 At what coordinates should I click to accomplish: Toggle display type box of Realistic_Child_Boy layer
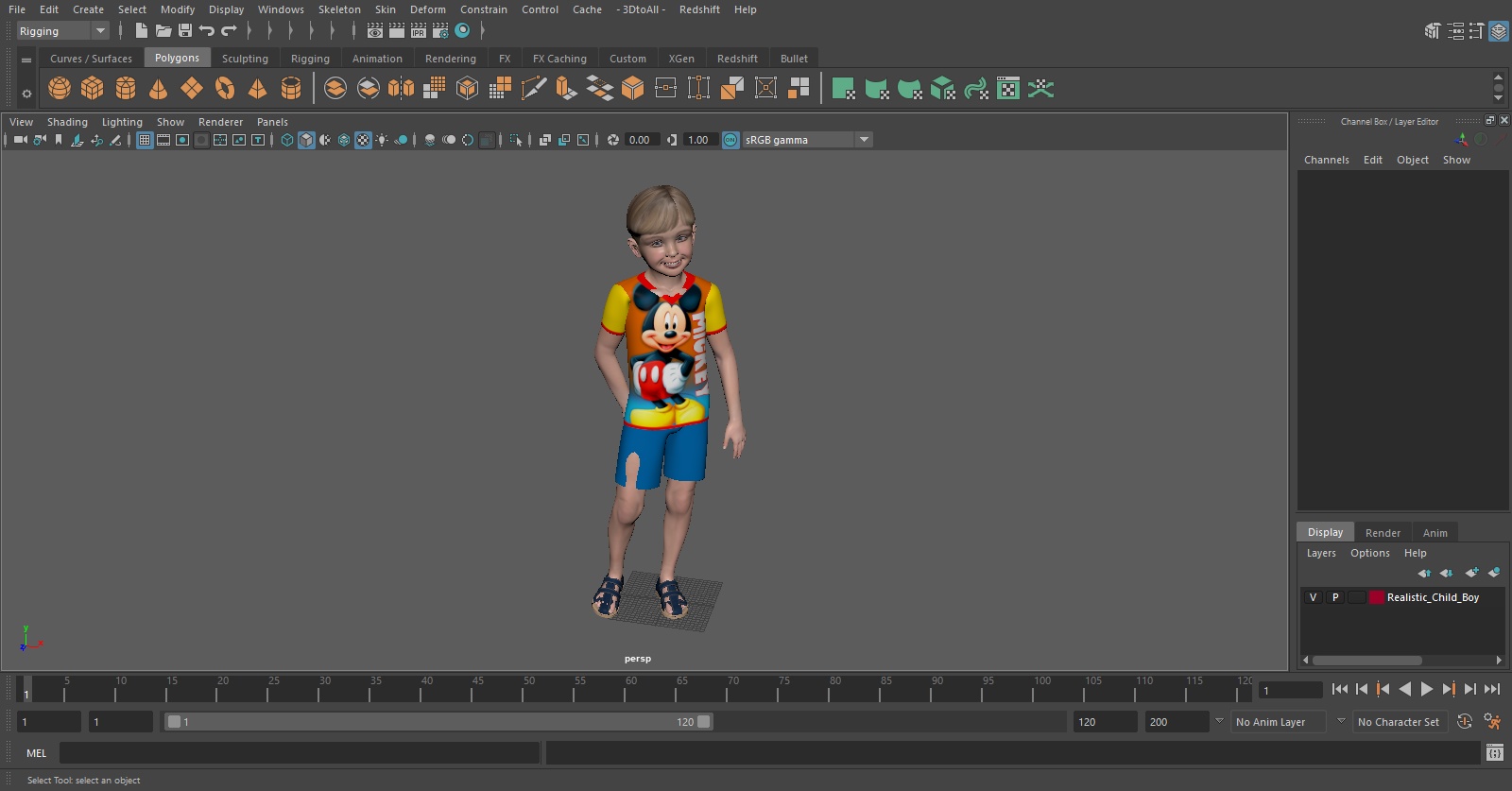point(1357,597)
